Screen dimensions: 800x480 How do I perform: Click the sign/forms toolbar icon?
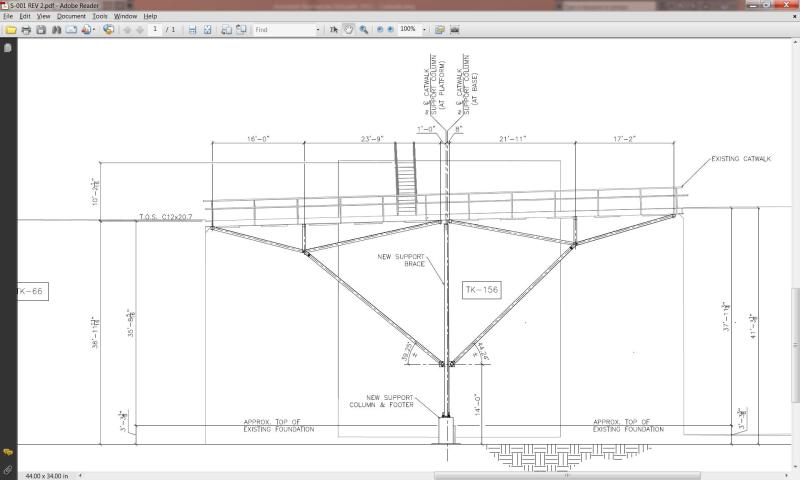tap(439, 30)
